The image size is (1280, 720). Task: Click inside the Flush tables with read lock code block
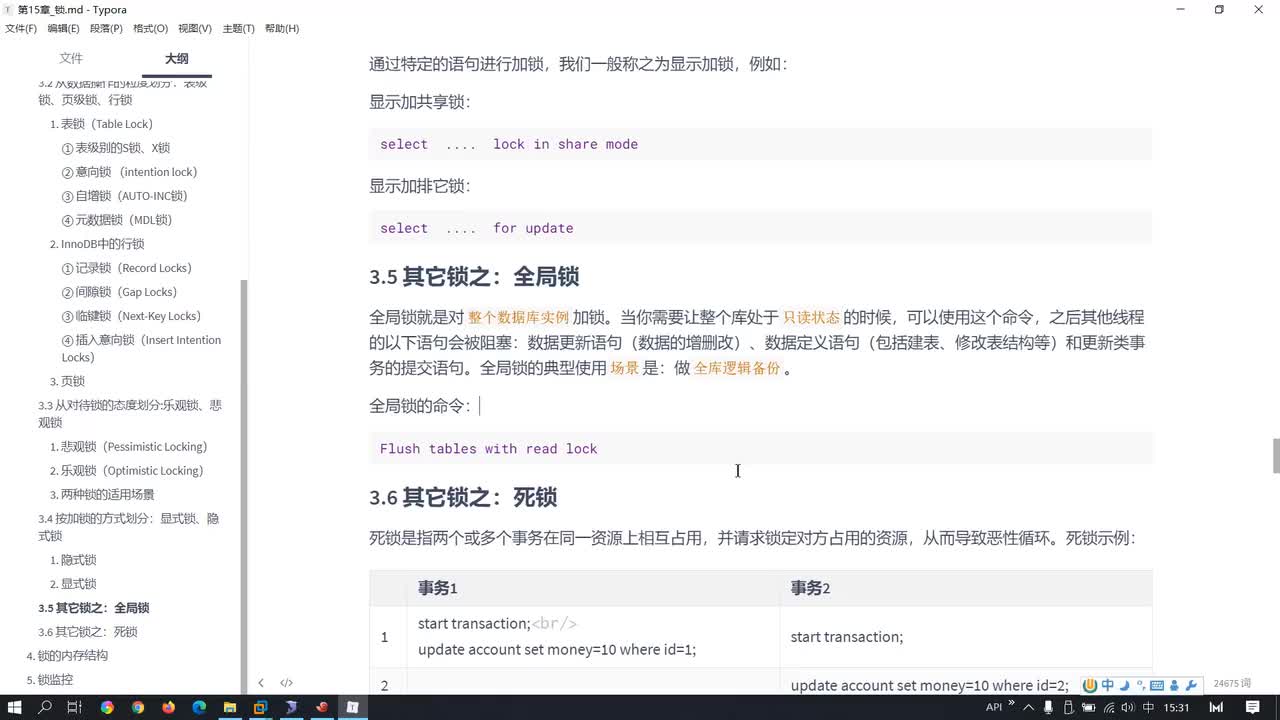(x=760, y=449)
